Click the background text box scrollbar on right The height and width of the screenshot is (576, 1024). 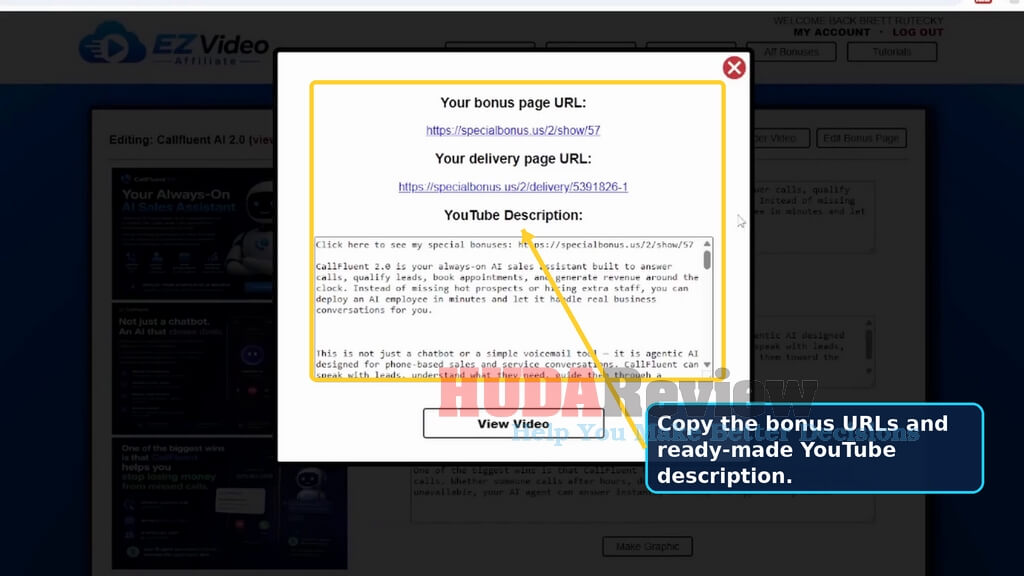coord(868,346)
